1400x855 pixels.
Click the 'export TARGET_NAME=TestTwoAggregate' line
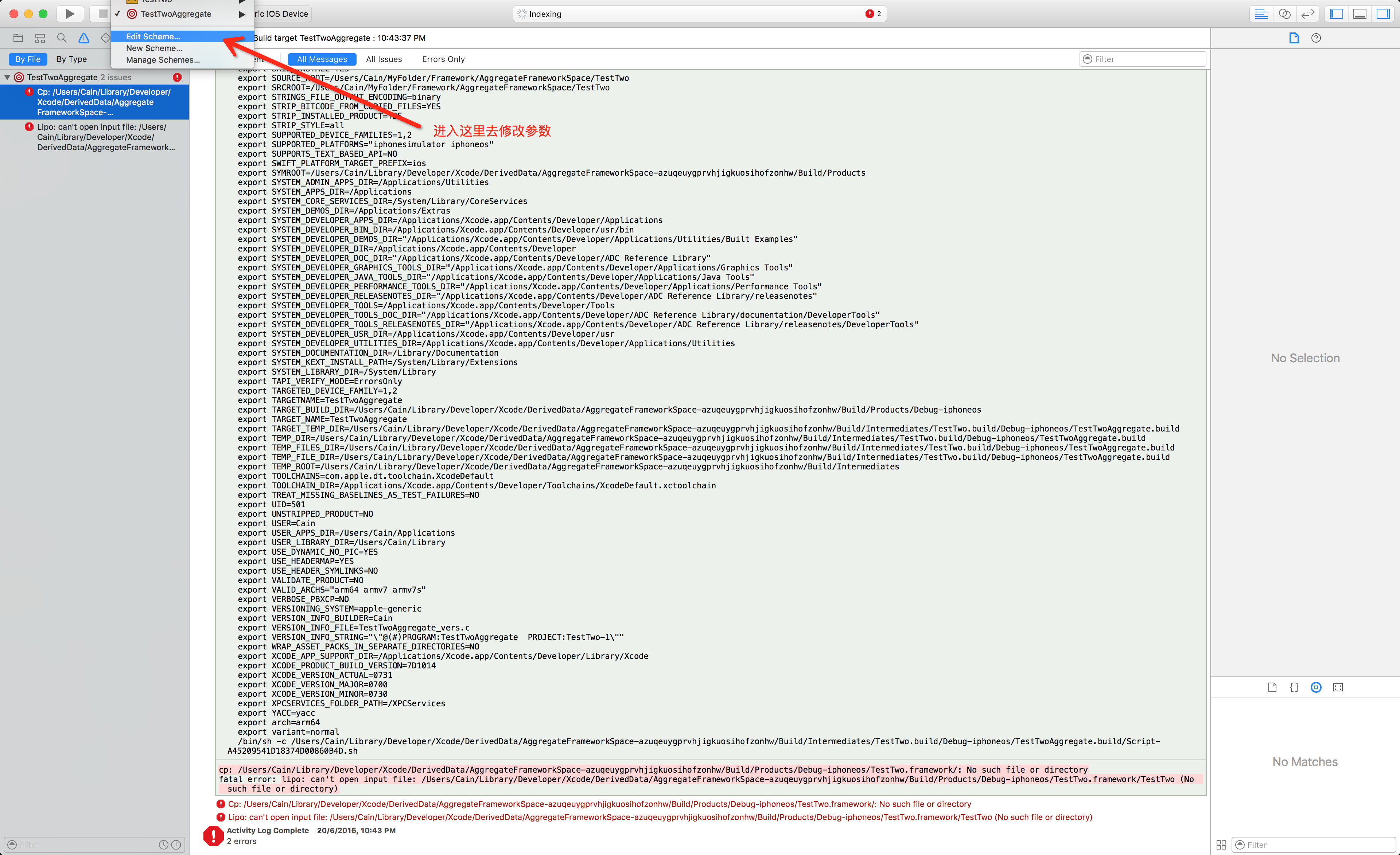click(322, 419)
